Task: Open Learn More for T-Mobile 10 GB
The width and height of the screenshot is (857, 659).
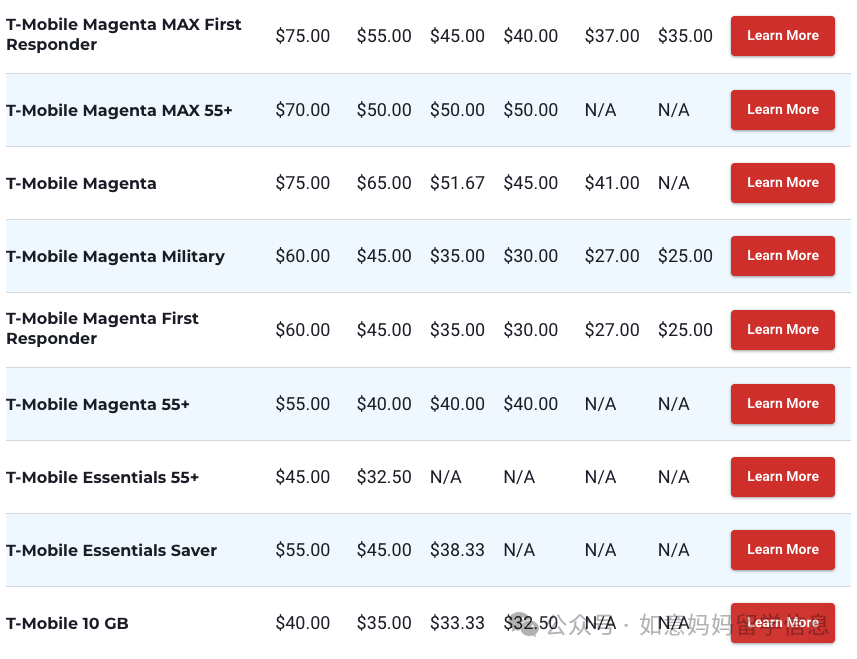Action: click(x=782, y=623)
